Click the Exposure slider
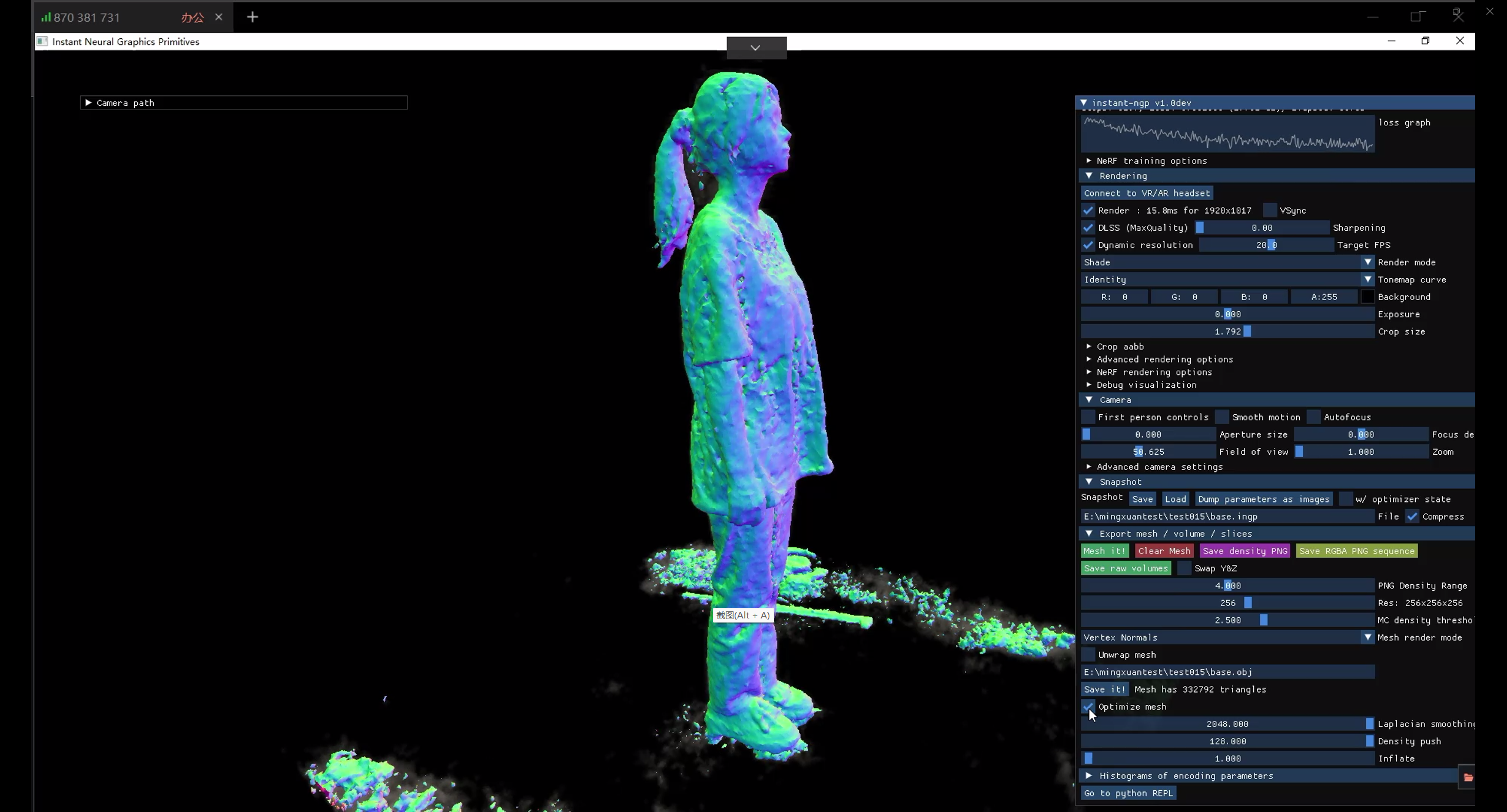 1227,314
